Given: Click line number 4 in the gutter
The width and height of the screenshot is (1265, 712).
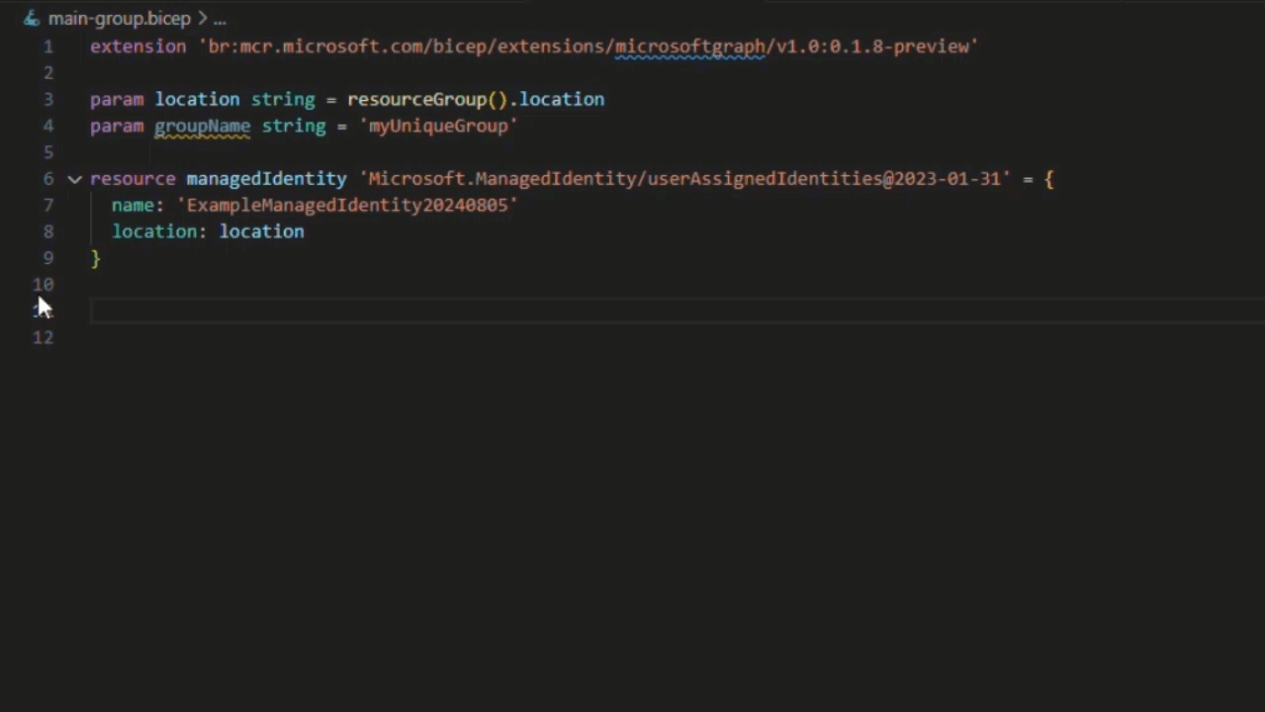Looking at the screenshot, I should click(48, 125).
